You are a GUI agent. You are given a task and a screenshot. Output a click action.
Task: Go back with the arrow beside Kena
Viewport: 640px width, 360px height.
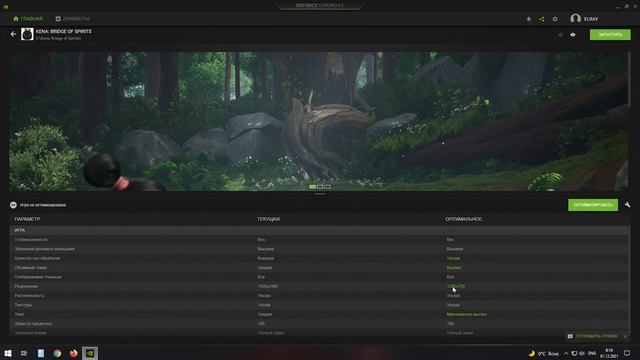(13, 34)
